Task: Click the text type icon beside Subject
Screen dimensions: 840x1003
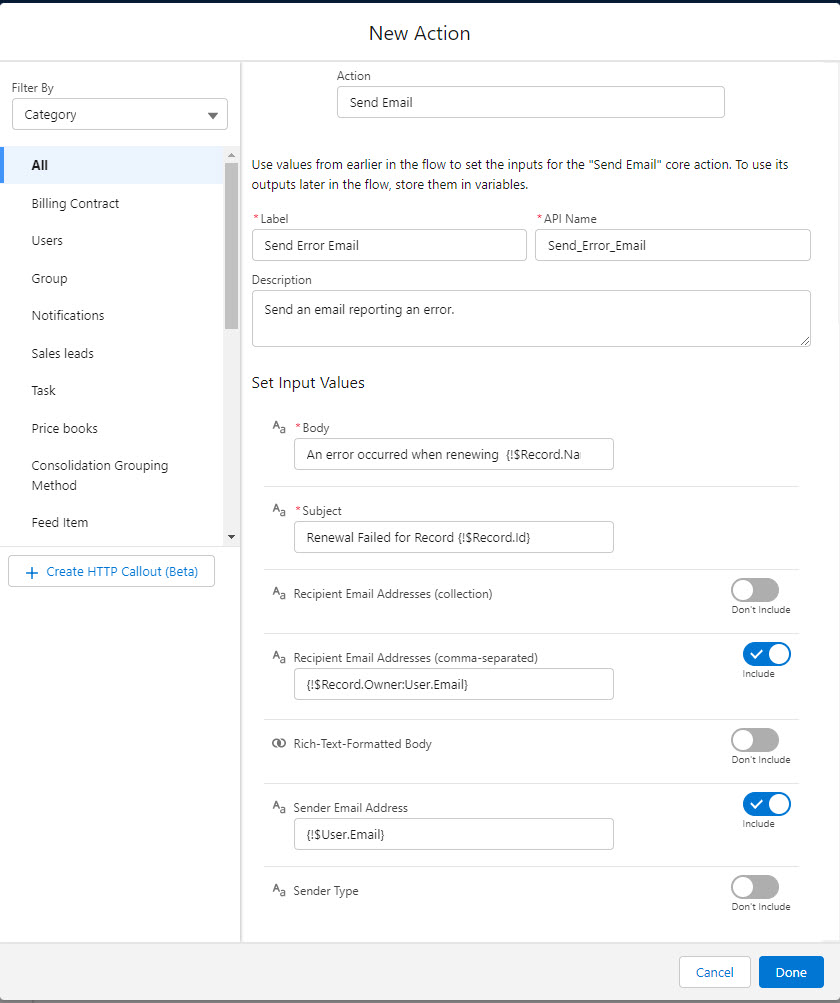Action: pos(279,510)
